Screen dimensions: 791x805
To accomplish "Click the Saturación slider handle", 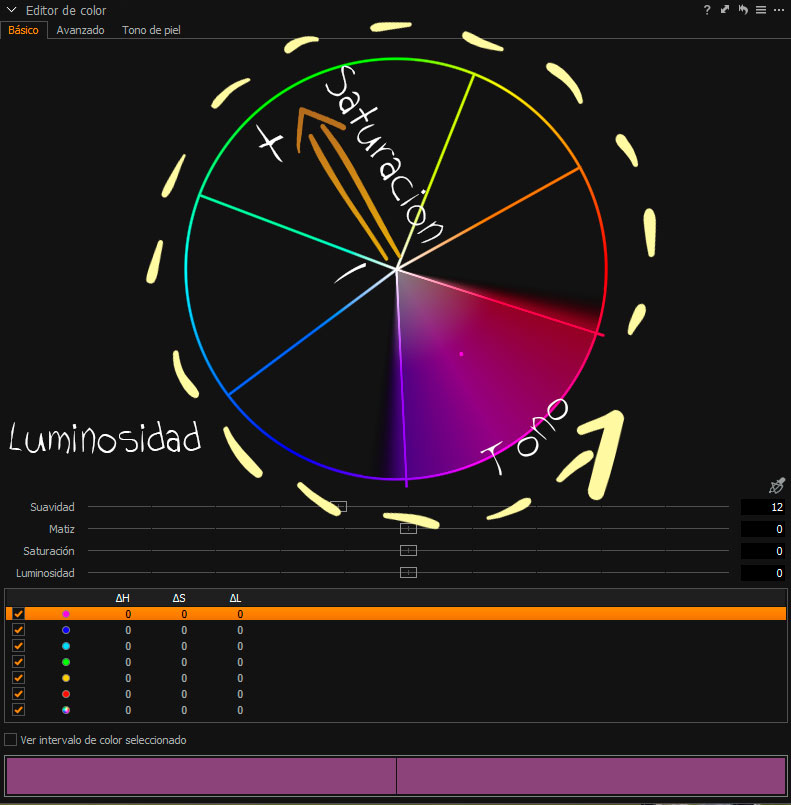I will pyautogui.click(x=408, y=551).
